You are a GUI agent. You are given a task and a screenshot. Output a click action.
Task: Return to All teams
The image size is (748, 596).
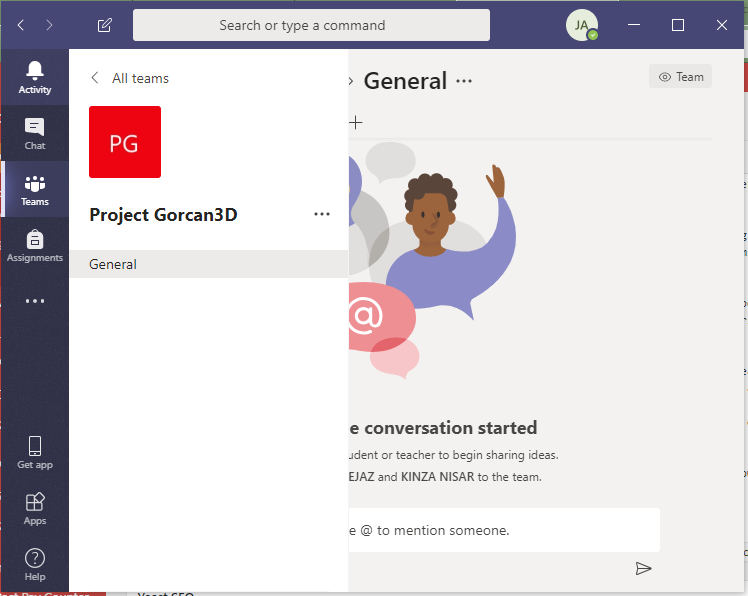(x=130, y=78)
